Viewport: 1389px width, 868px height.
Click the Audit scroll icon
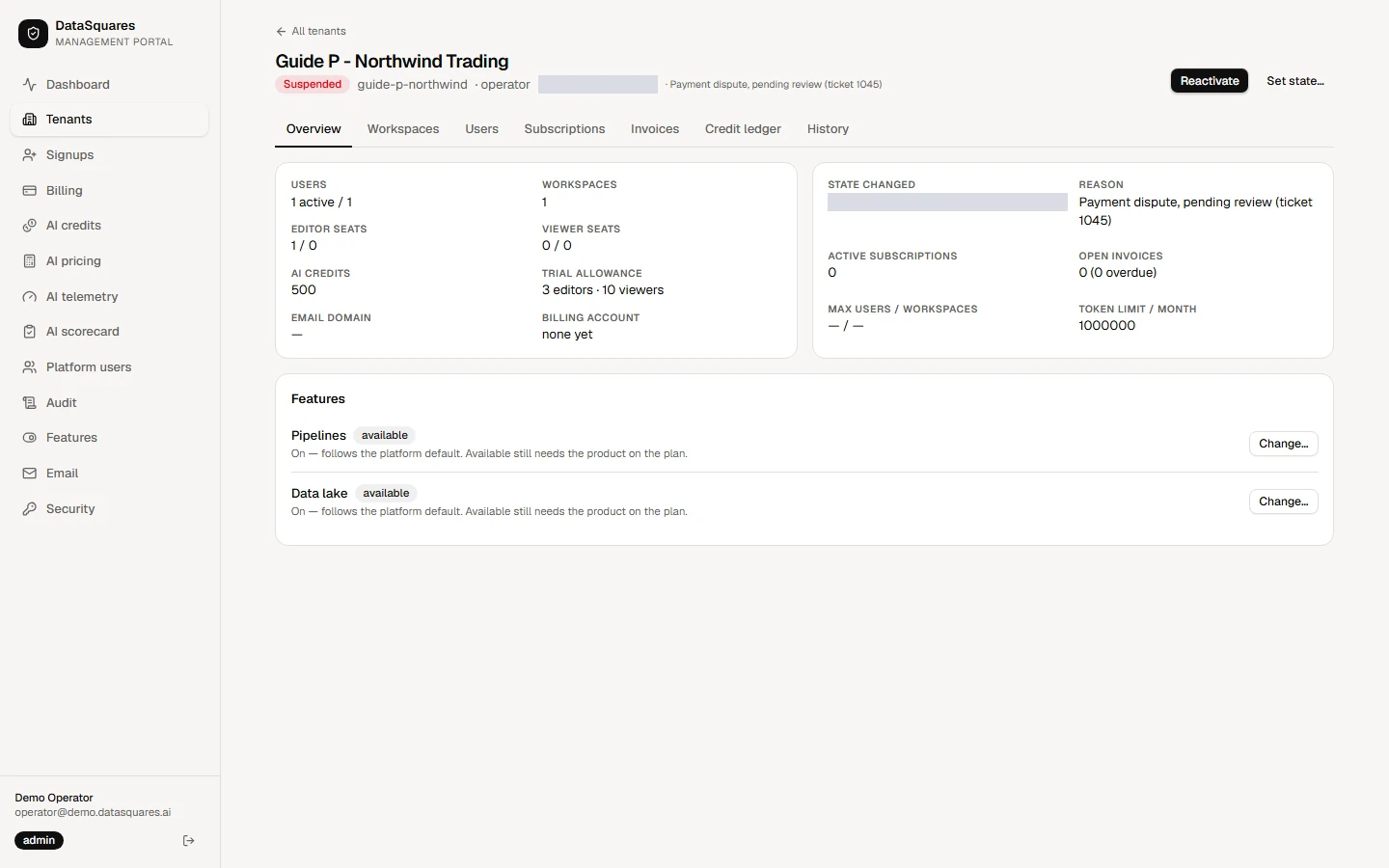(x=30, y=402)
